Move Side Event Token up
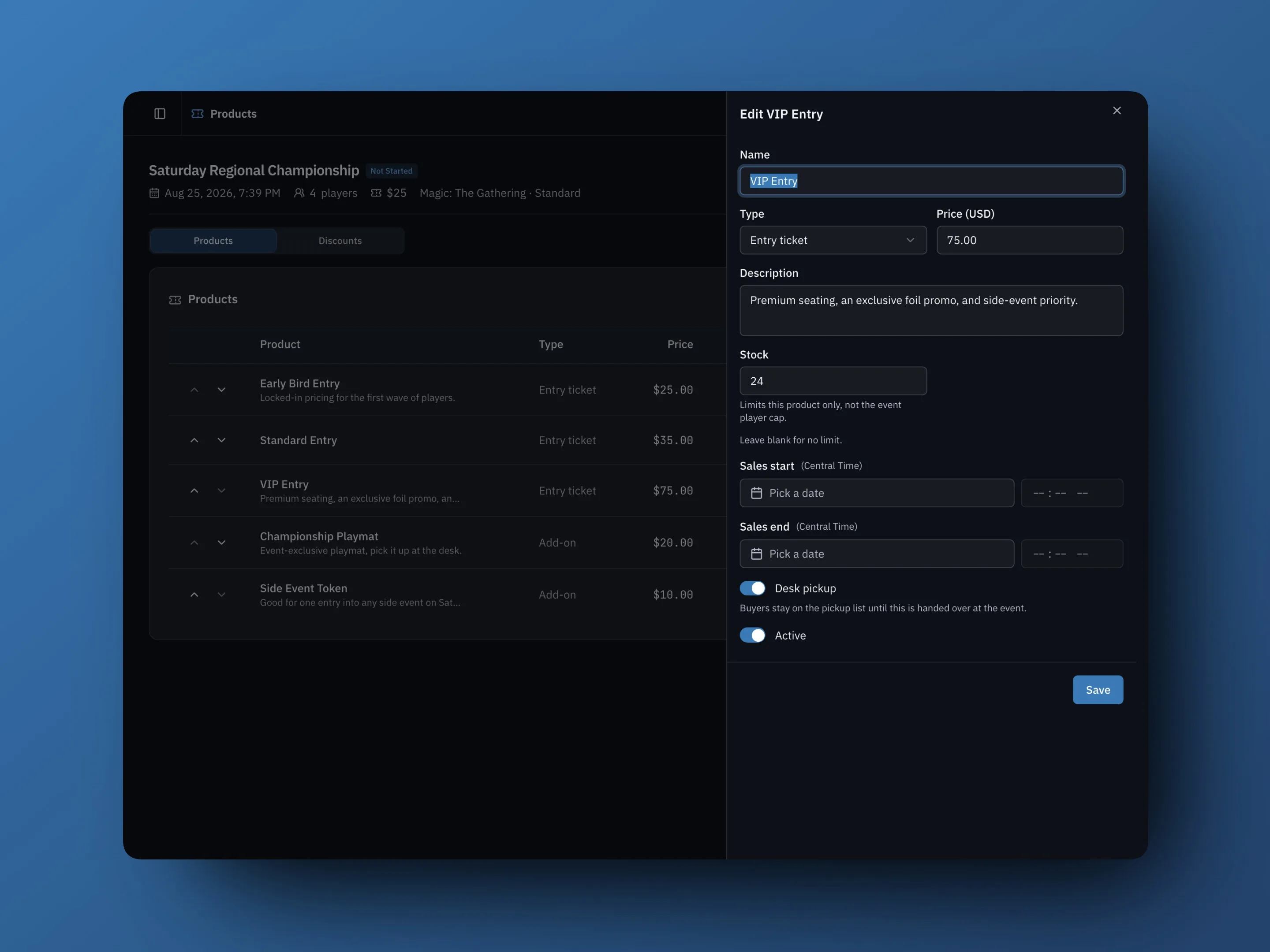1270x952 pixels. click(194, 595)
